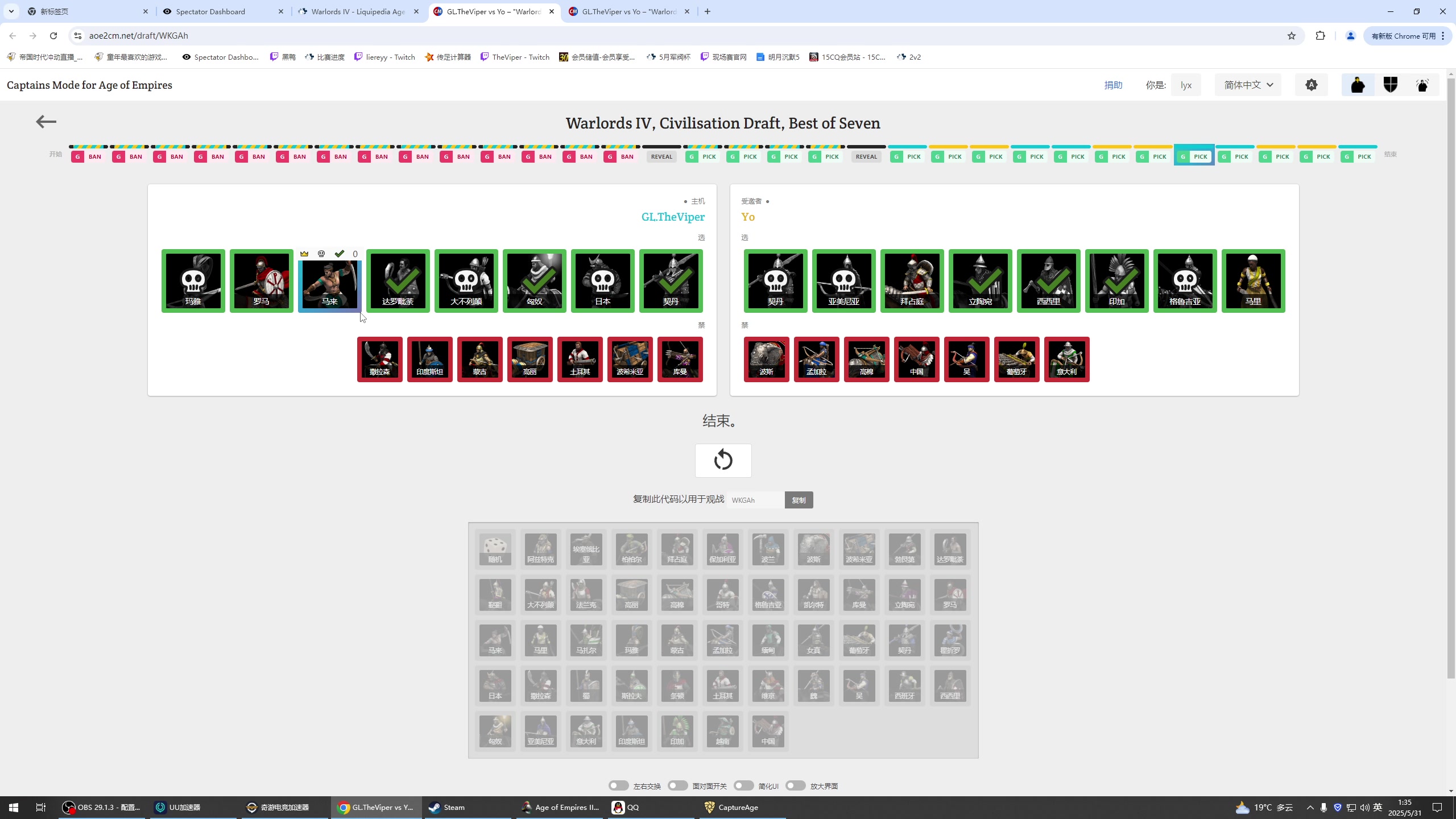Click the skull icon above the 马来 card
Viewport: 1456px width, 819px height.
(321, 254)
